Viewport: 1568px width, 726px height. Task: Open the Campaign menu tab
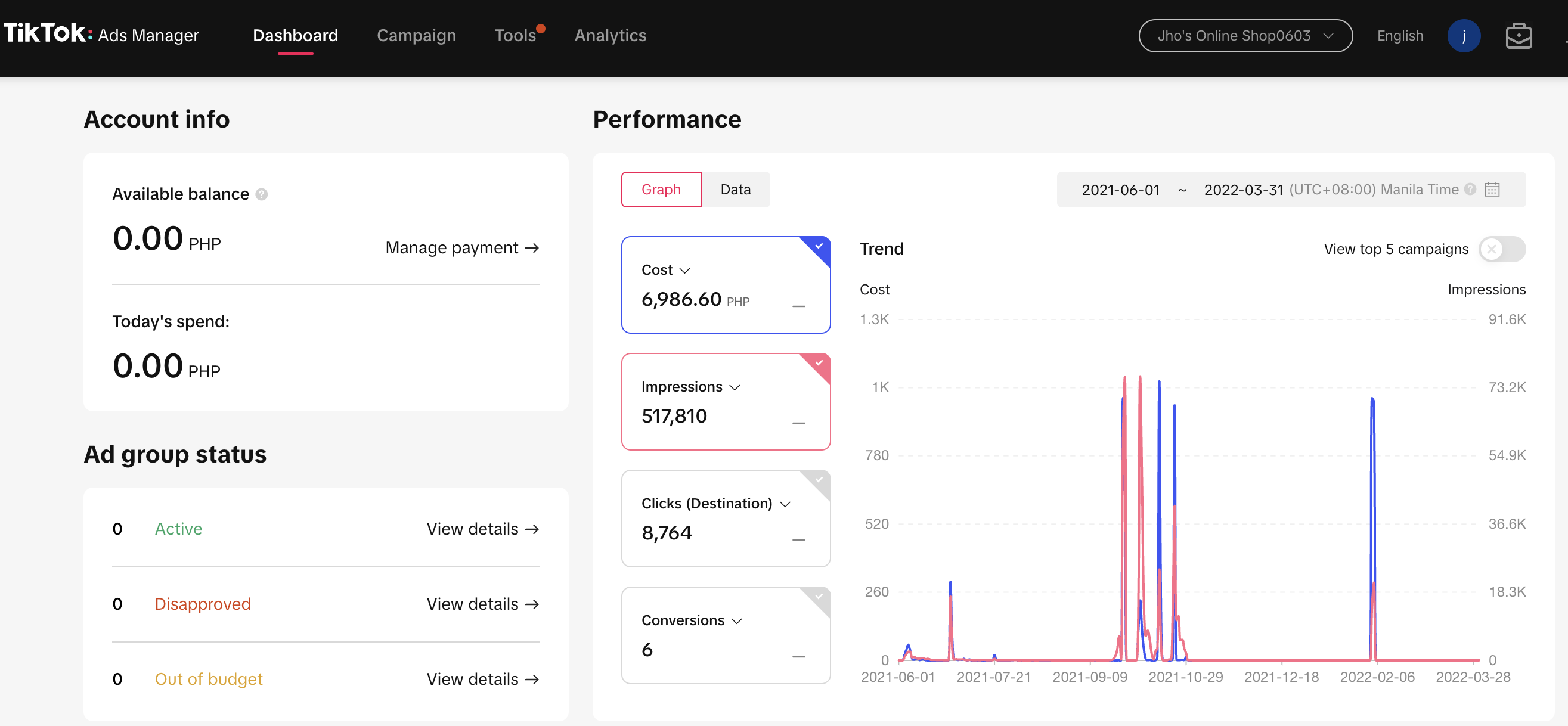tap(416, 35)
